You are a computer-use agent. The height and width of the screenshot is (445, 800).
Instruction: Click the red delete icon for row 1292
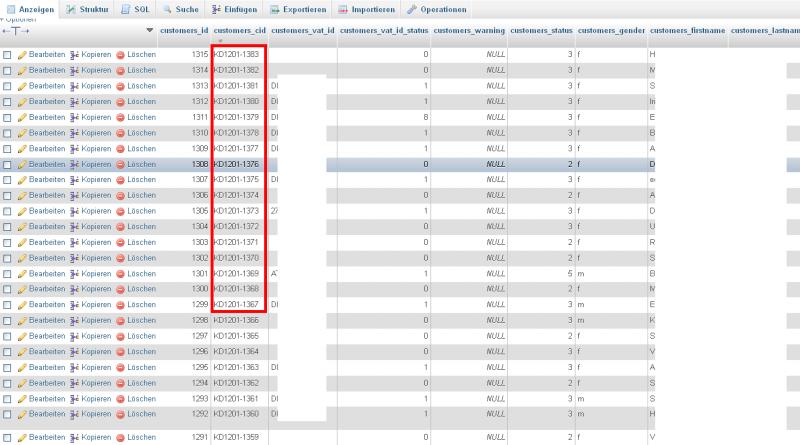point(121,413)
